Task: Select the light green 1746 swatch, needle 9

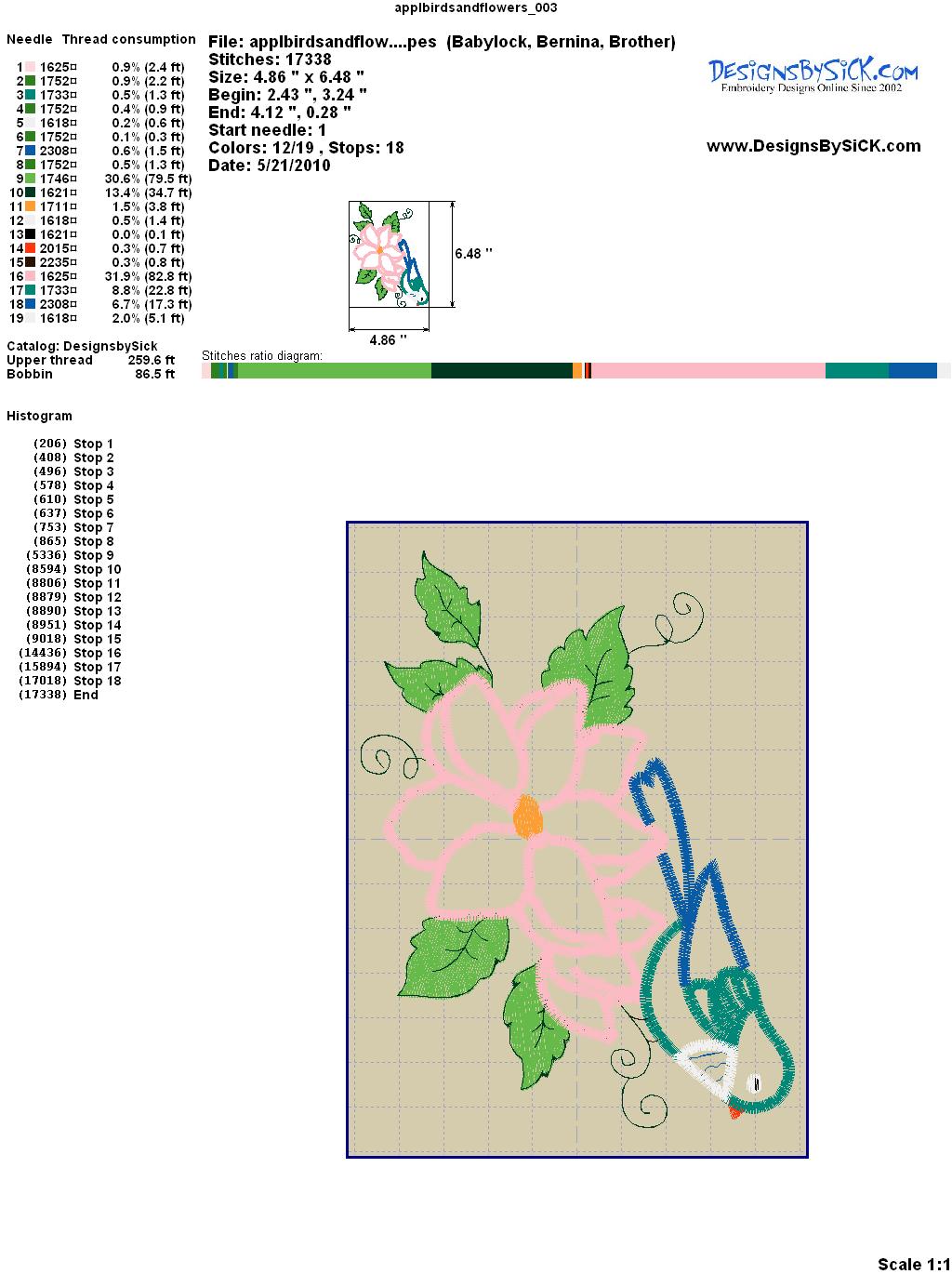Action: 31,179
